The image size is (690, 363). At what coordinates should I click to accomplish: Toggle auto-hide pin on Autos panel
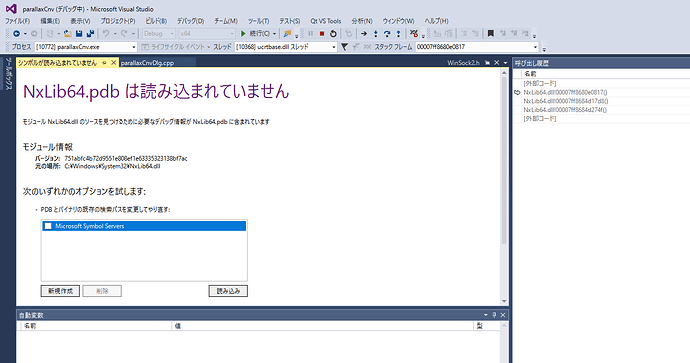(x=494, y=315)
